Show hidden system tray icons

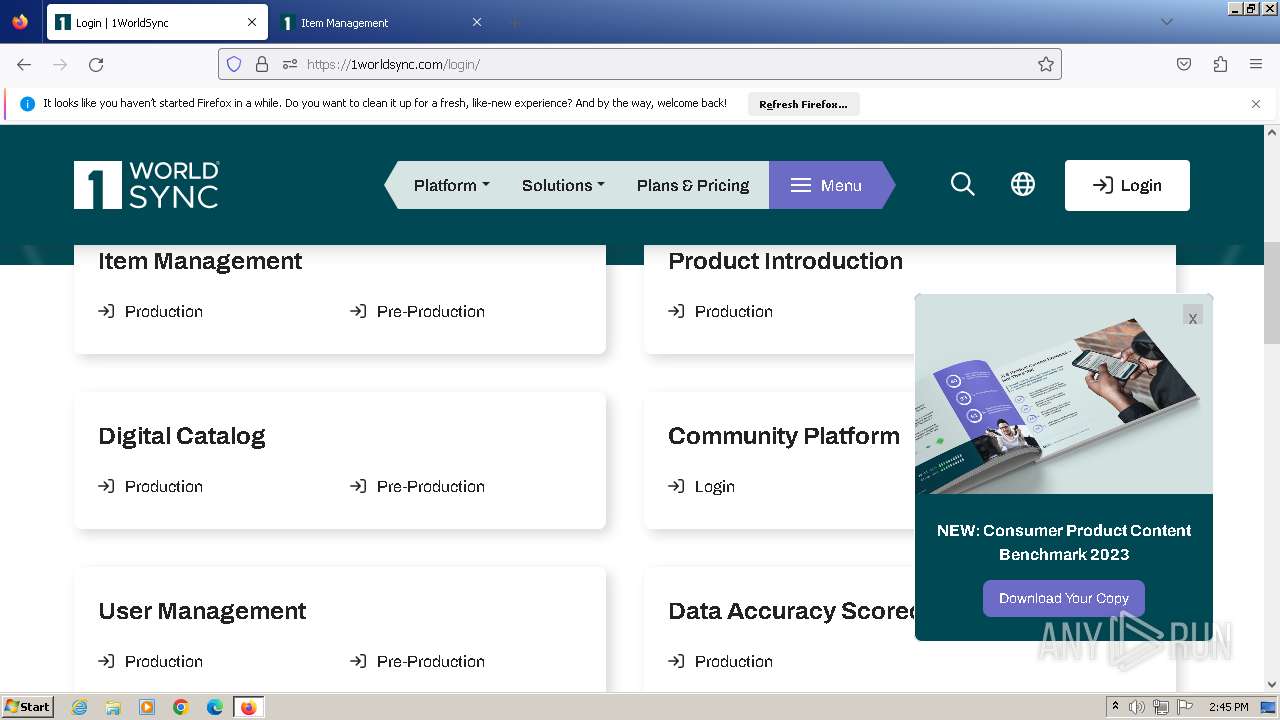[1115, 707]
